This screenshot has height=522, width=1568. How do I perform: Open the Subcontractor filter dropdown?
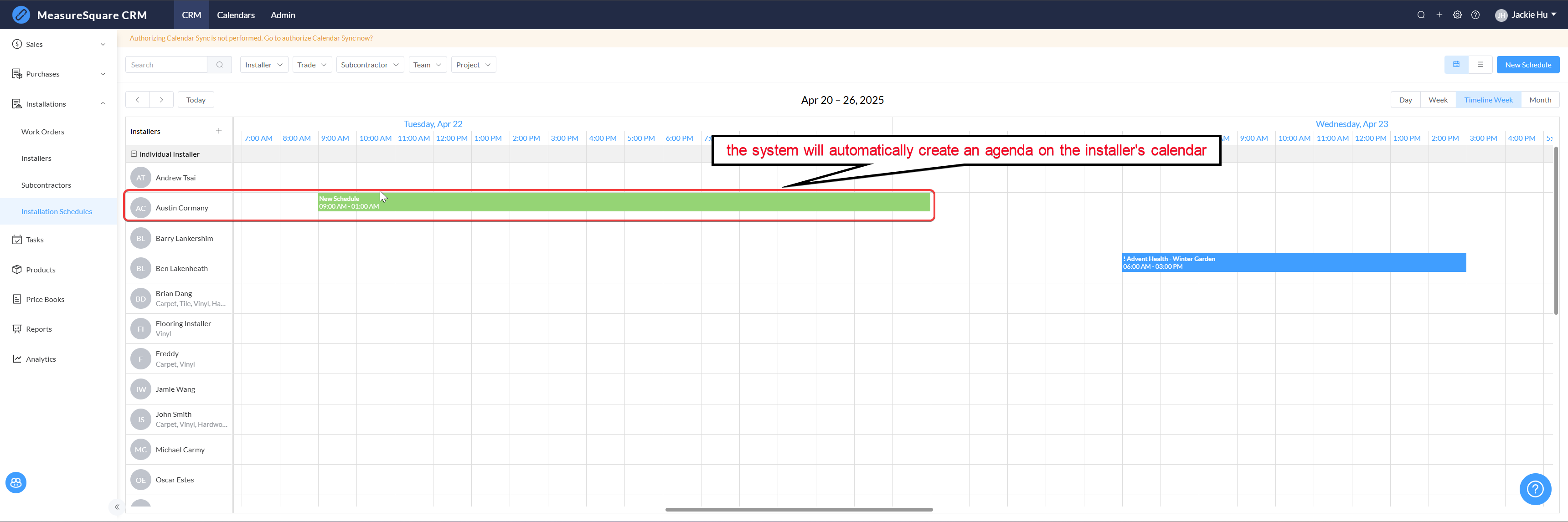370,65
